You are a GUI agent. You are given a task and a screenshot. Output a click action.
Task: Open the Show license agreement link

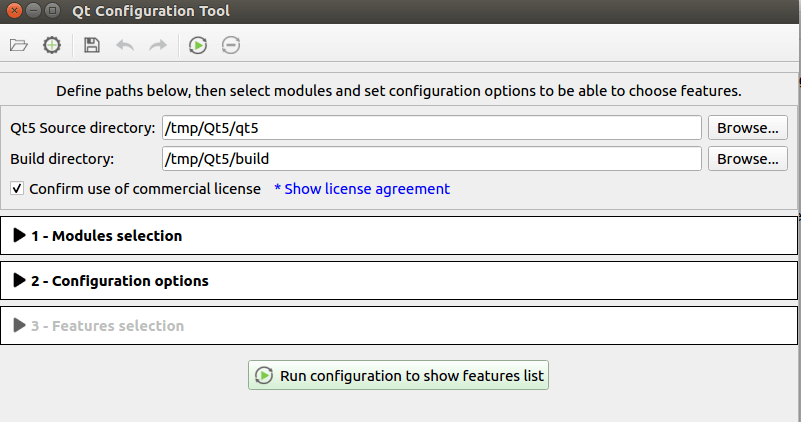pos(362,189)
